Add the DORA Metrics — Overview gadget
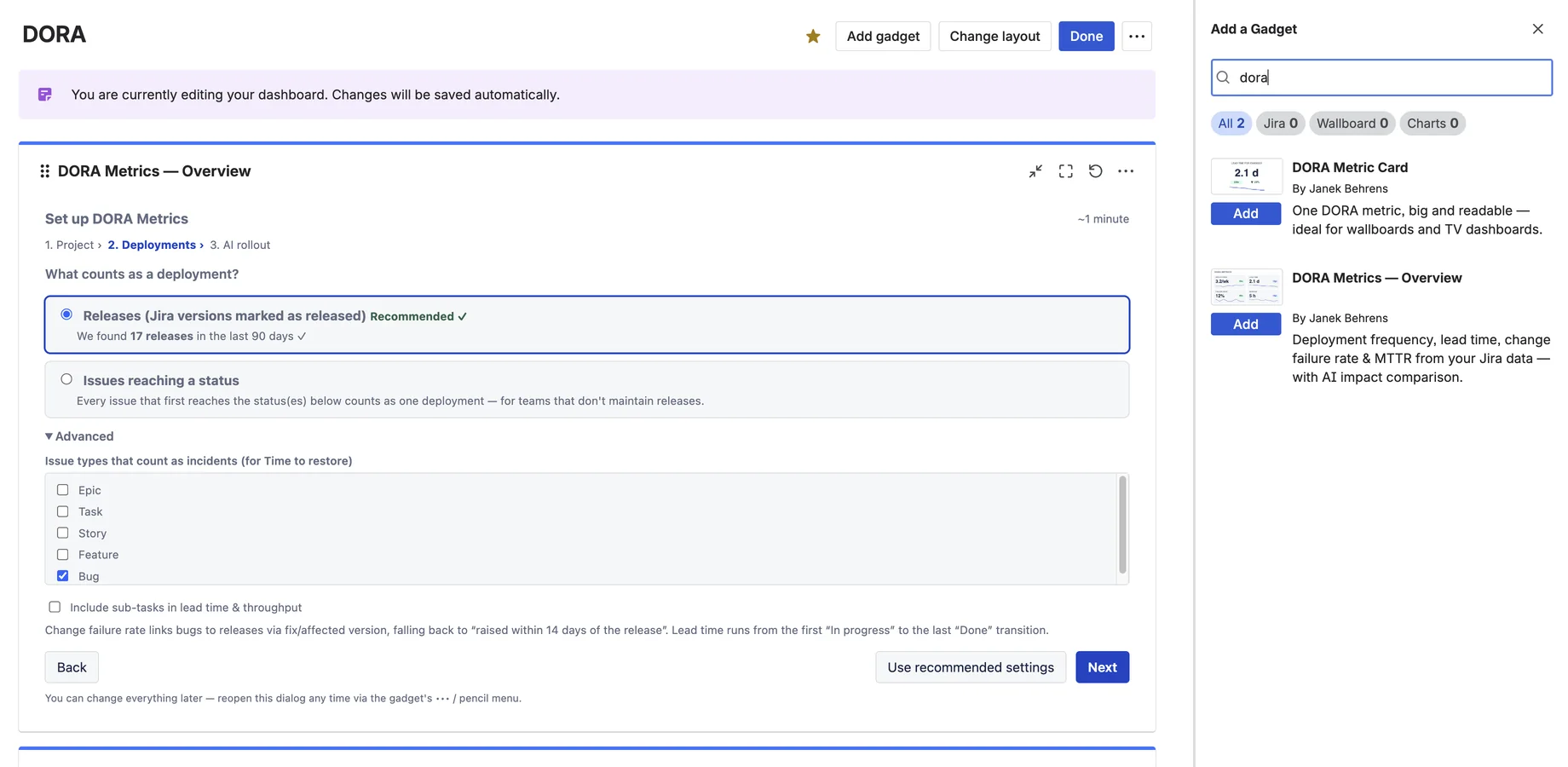 click(x=1246, y=324)
